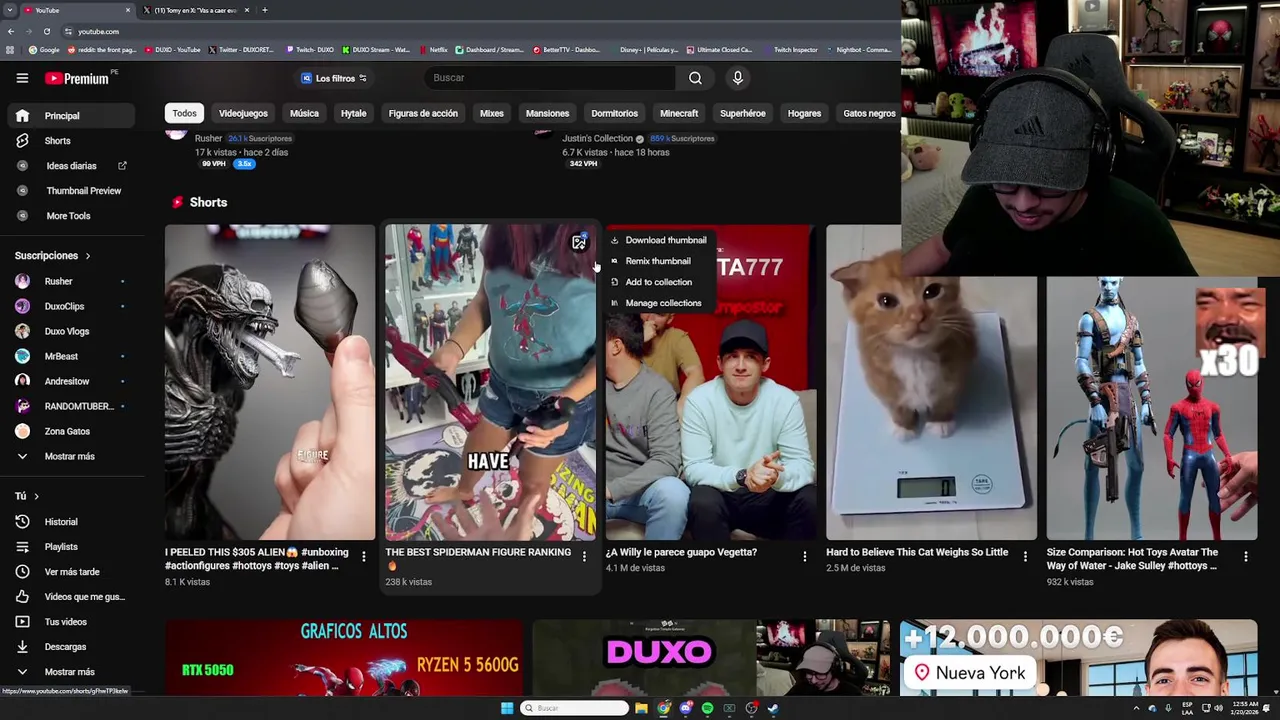
Task: Choose Remix thumbnail from context menu
Action: pos(658,261)
